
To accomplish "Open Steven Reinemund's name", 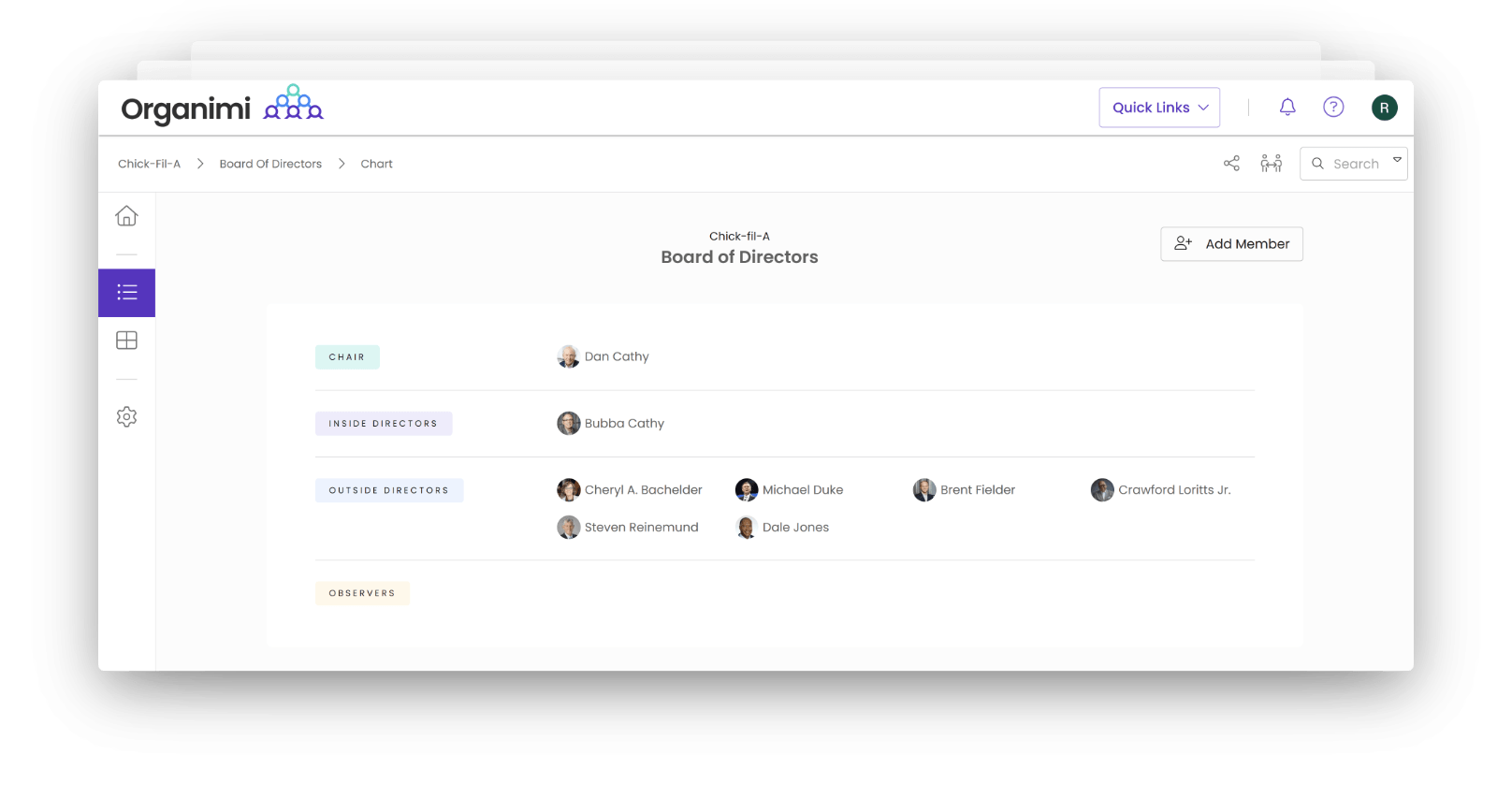I will pyautogui.click(x=641, y=528).
